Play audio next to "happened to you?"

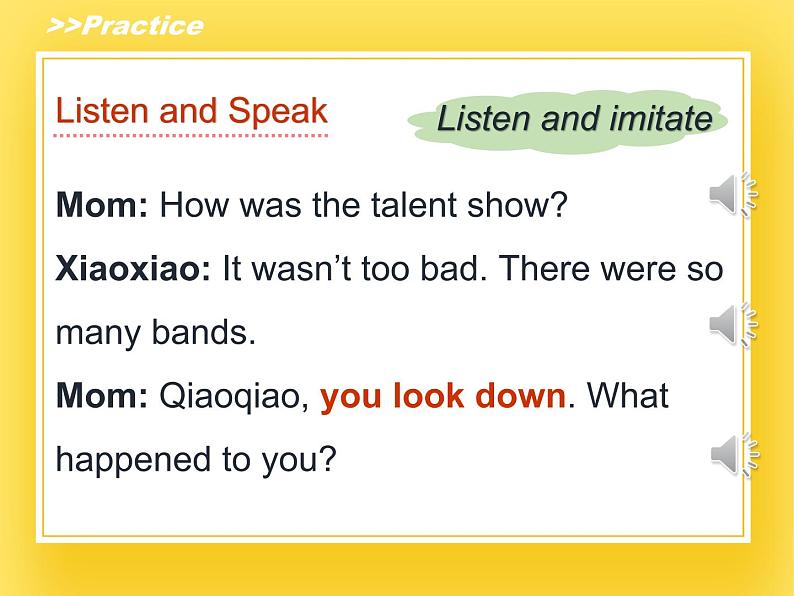tap(734, 454)
